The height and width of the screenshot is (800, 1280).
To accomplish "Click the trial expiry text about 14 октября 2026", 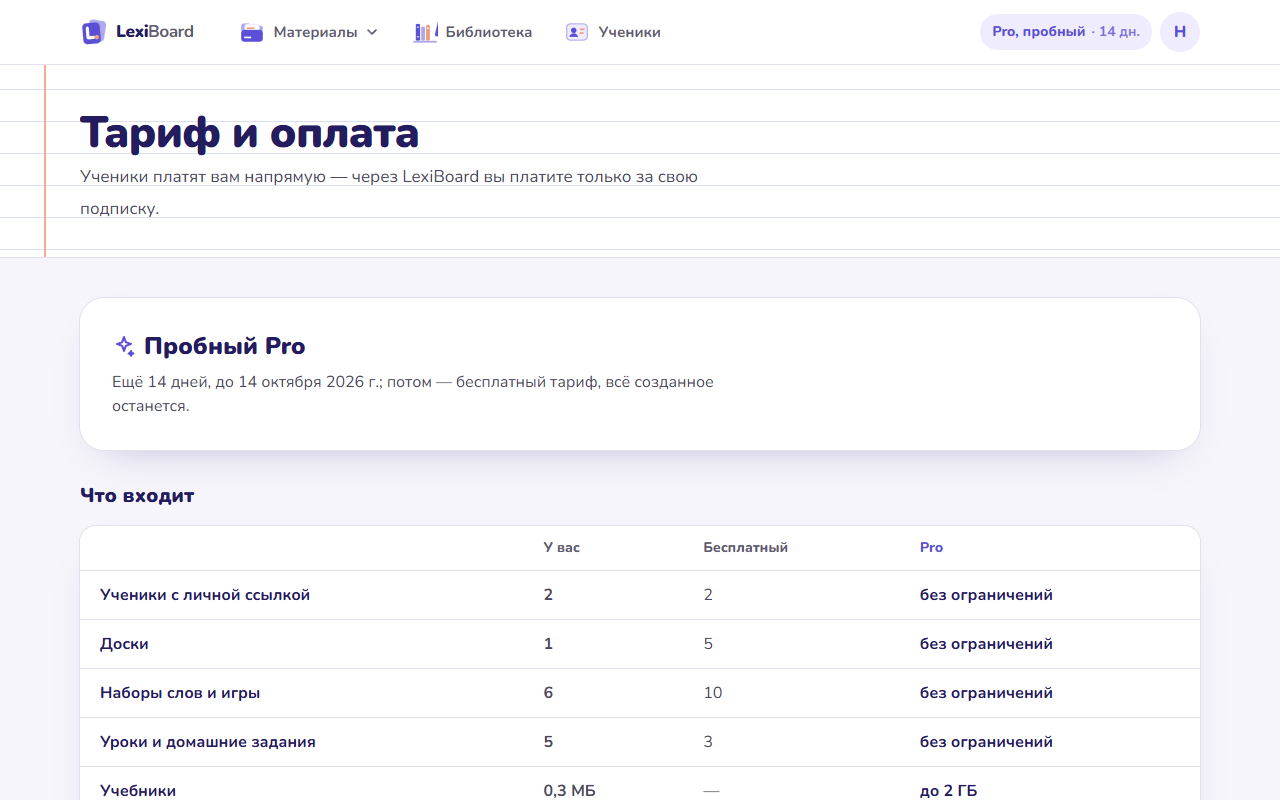I will (413, 394).
